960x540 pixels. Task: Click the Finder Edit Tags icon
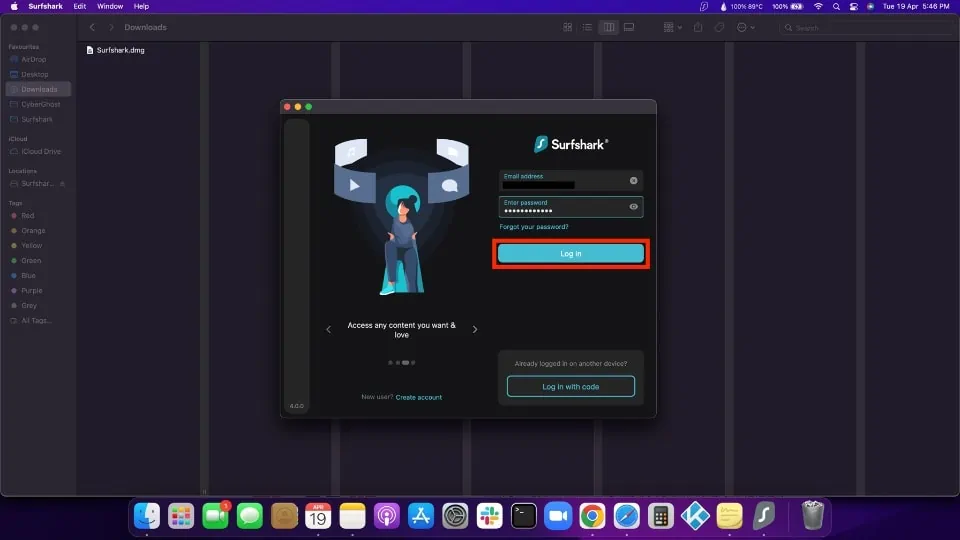[x=719, y=28]
